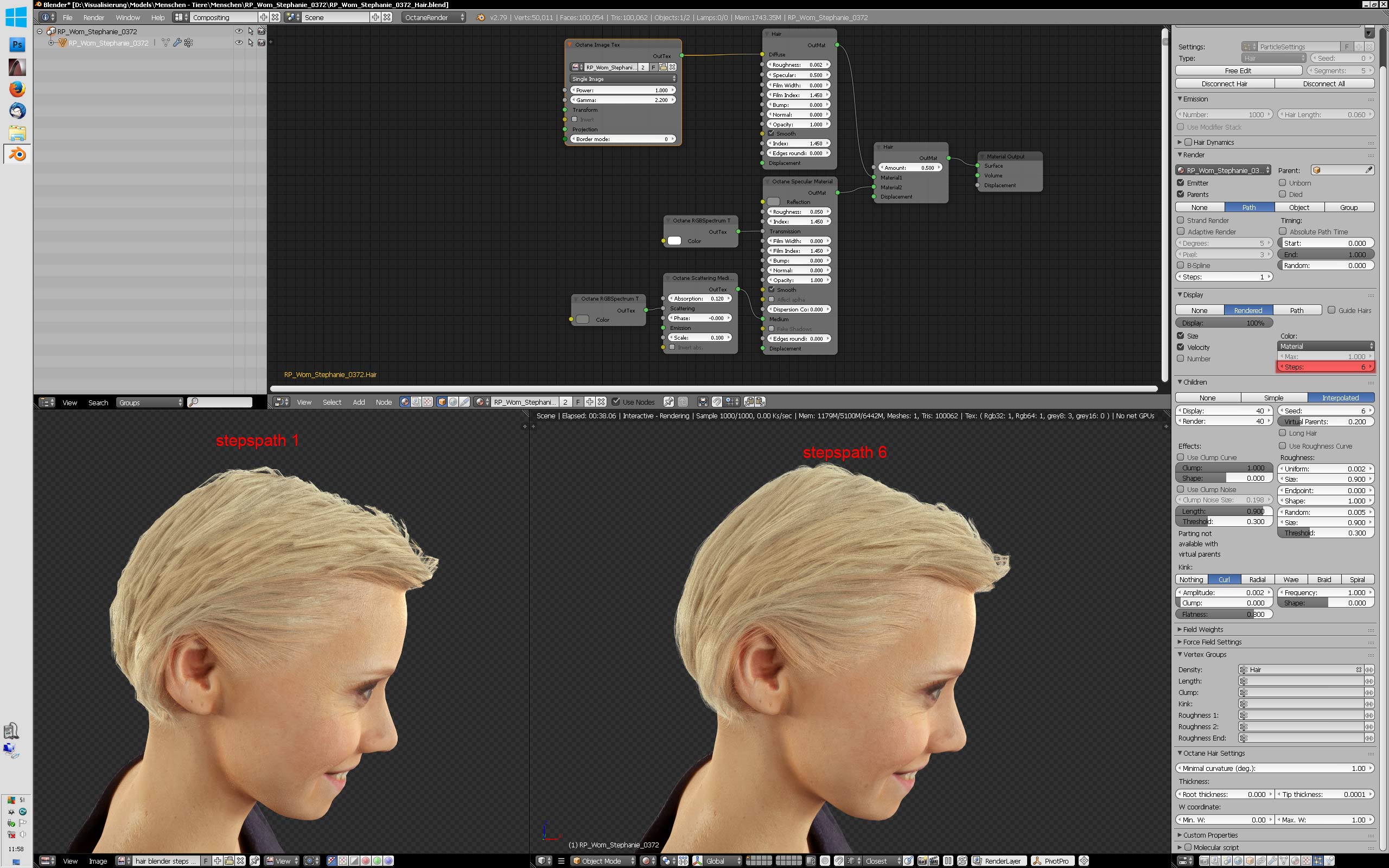Select the Simple children tab

click(x=1273, y=397)
